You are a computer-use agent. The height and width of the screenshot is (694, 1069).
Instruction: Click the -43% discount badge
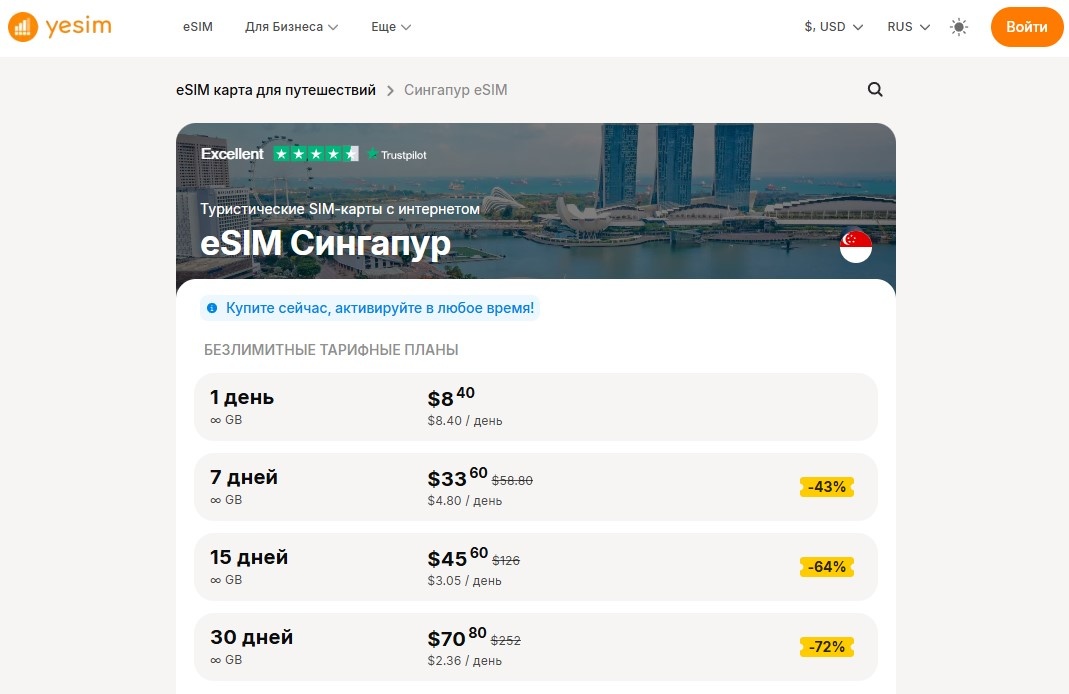coord(827,487)
